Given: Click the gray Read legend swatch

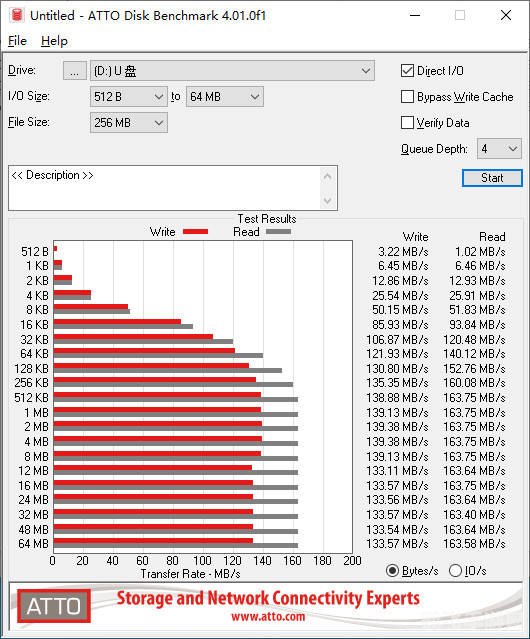Looking at the screenshot, I should point(278,231).
